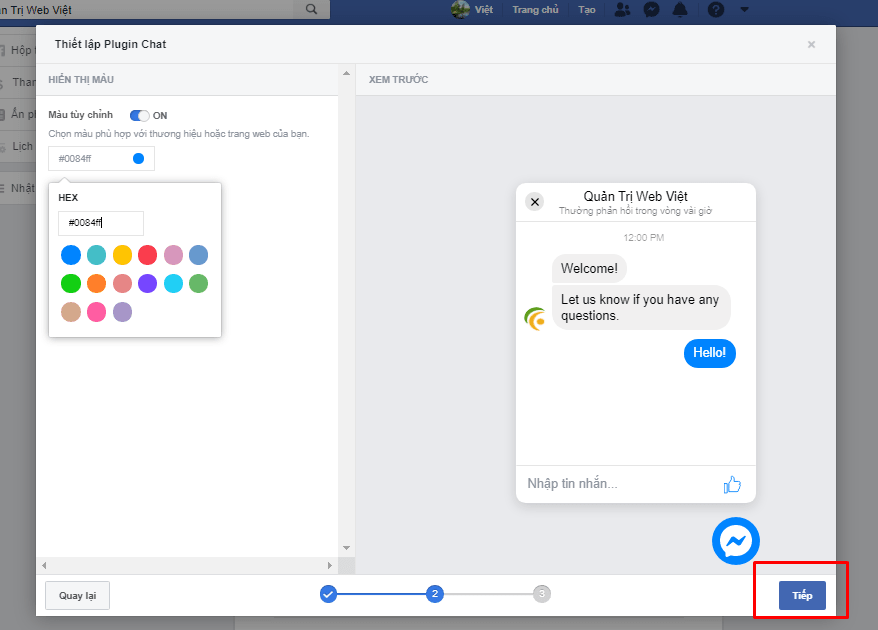Open the Việt profile avatar in the top bar
This screenshot has height=630, width=878.
460,10
